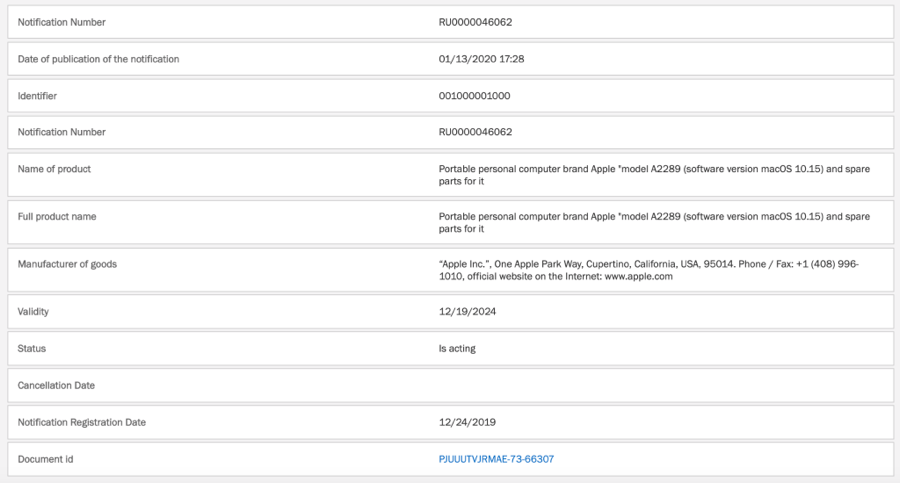900x483 pixels.
Task: Select the Apple Inc. manufacturer address text
Action: coord(649,271)
